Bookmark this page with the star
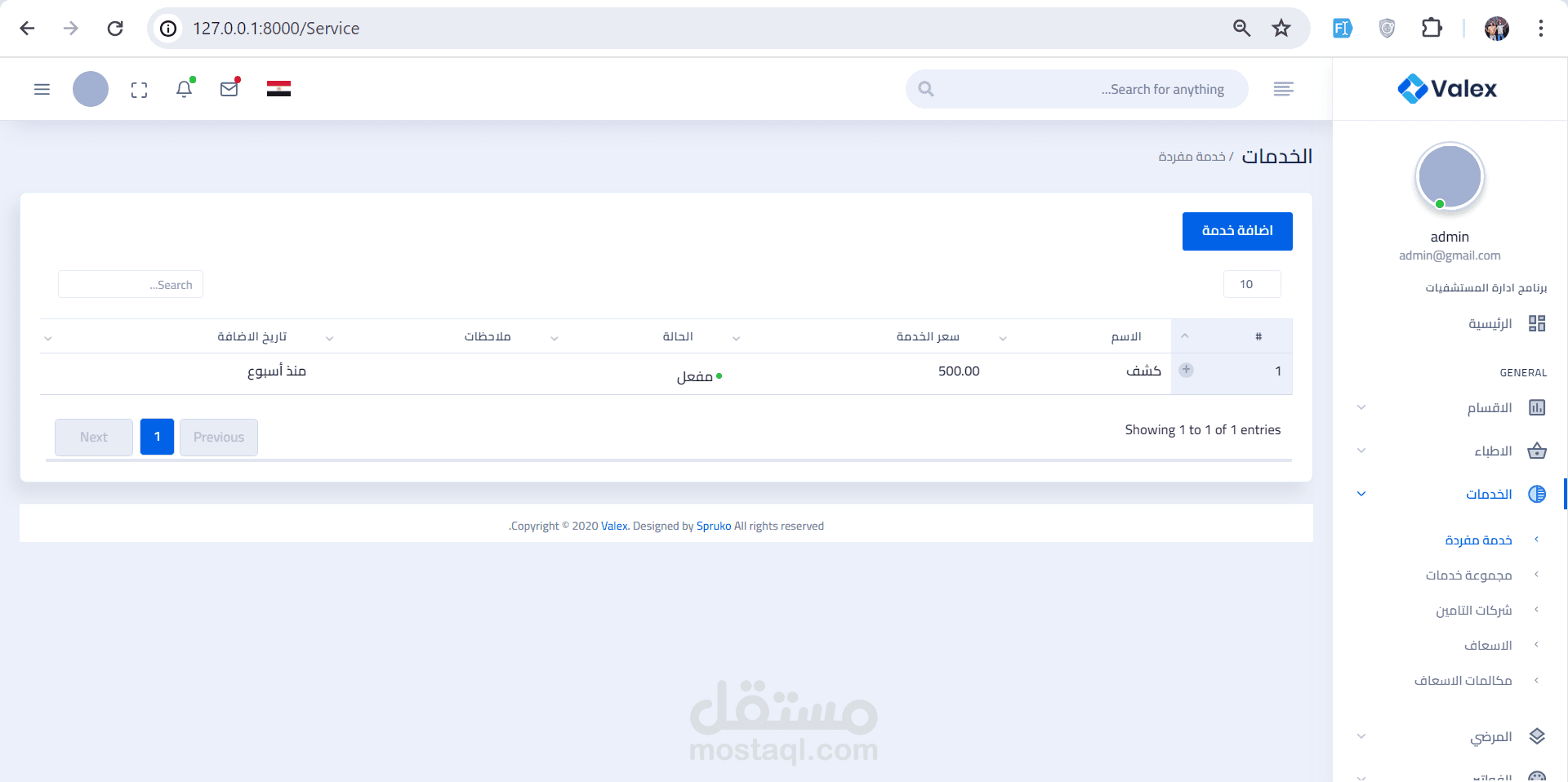This screenshot has width=1568, height=782. coord(1281,29)
